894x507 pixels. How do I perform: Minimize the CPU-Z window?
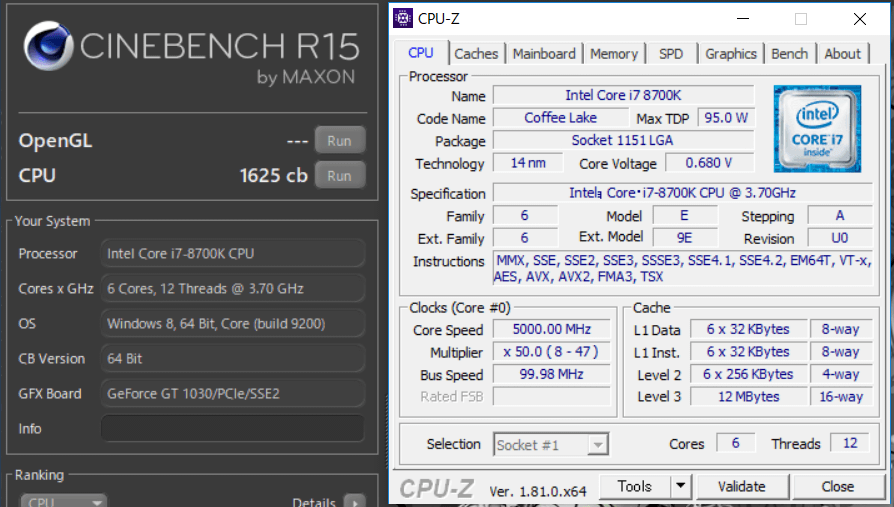(x=743, y=19)
